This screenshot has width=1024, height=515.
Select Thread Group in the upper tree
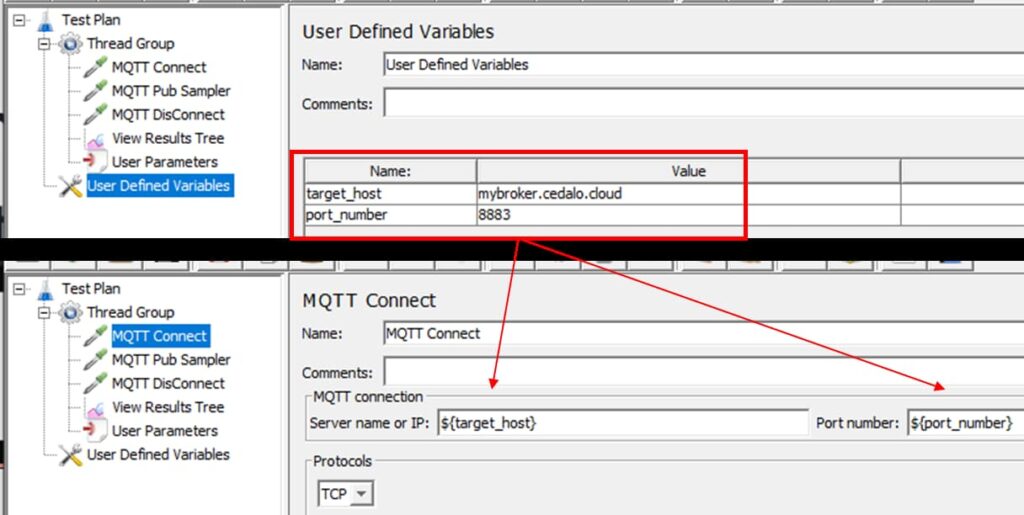click(x=131, y=44)
